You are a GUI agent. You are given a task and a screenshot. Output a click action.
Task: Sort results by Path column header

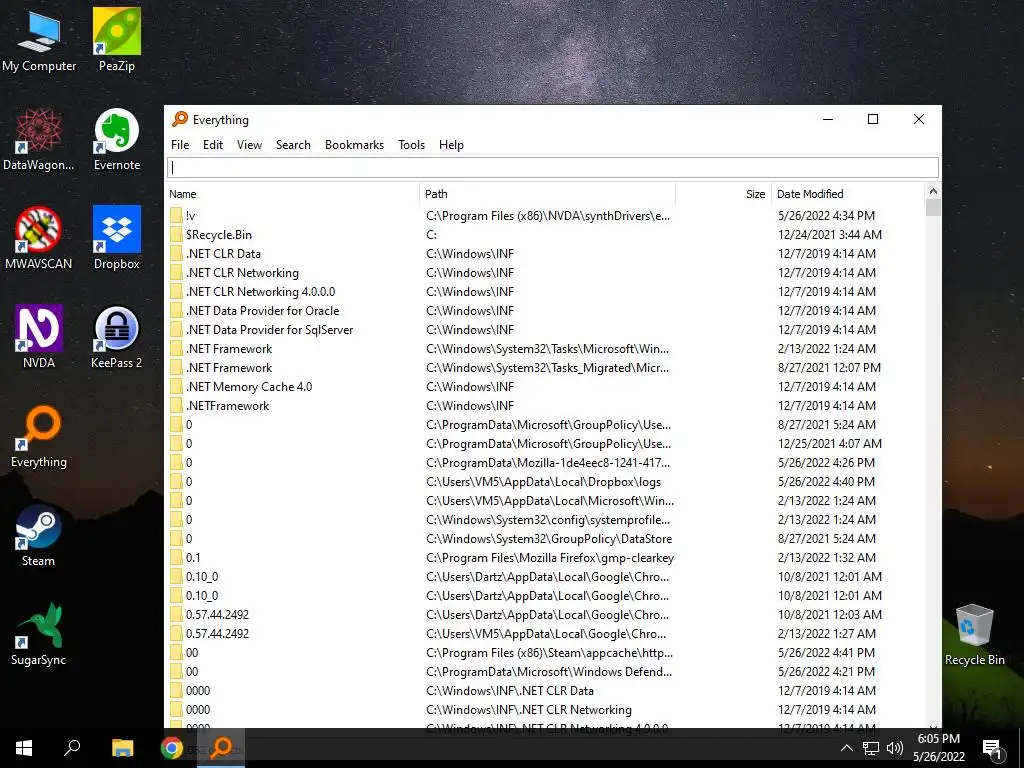tap(547, 194)
